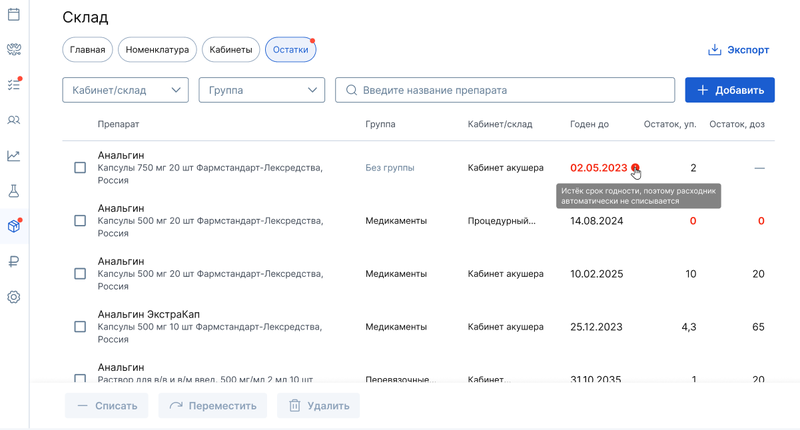Image resolution: width=800 pixels, height=430 pixels.
Task: Check the Анальгин 750 мг row checkbox
Action: pos(80,168)
